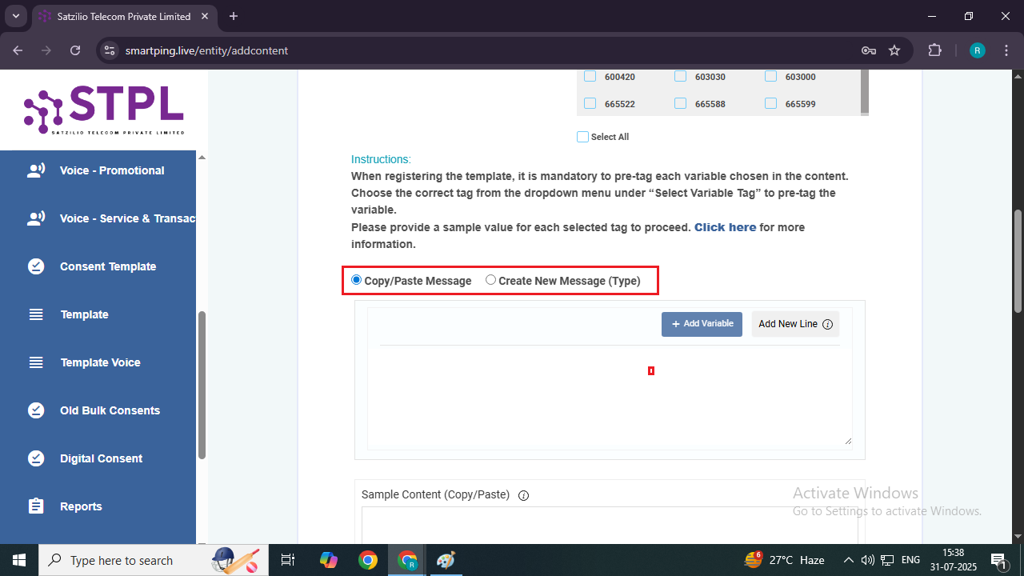This screenshot has width=1024, height=576.
Task: Click the Sample Content input box
Action: pos(610,525)
